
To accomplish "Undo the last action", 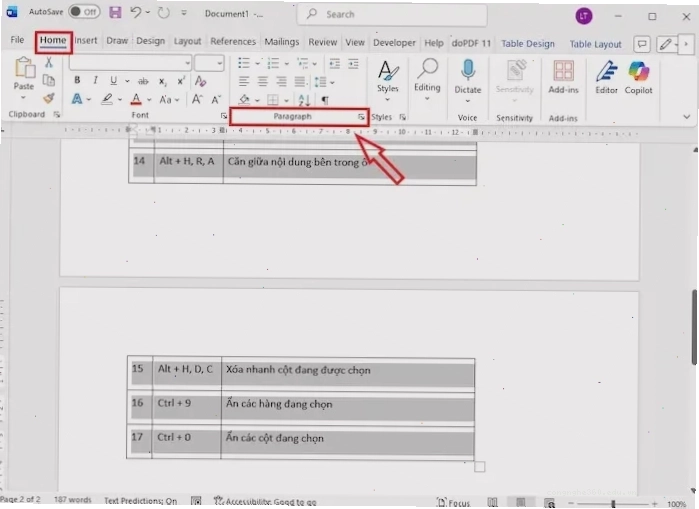I will coord(136,12).
